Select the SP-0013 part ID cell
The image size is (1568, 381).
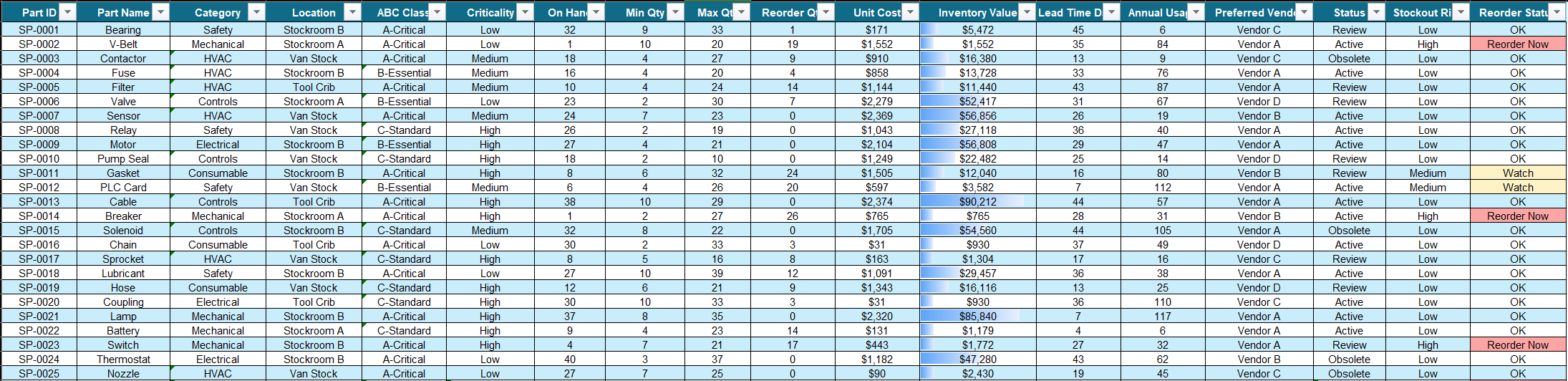(x=39, y=202)
